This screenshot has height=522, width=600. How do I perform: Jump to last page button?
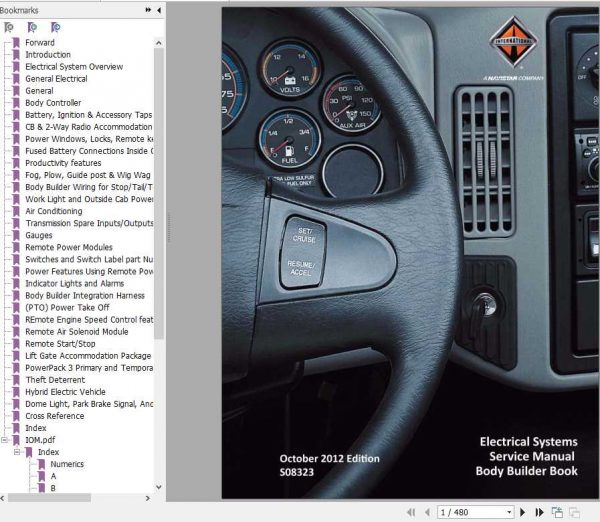click(539, 512)
